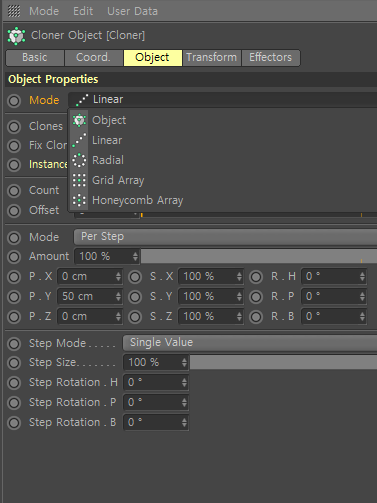This screenshot has height=503, width=377.
Task: Click the R . B field stepper arrows
Action: (362, 316)
